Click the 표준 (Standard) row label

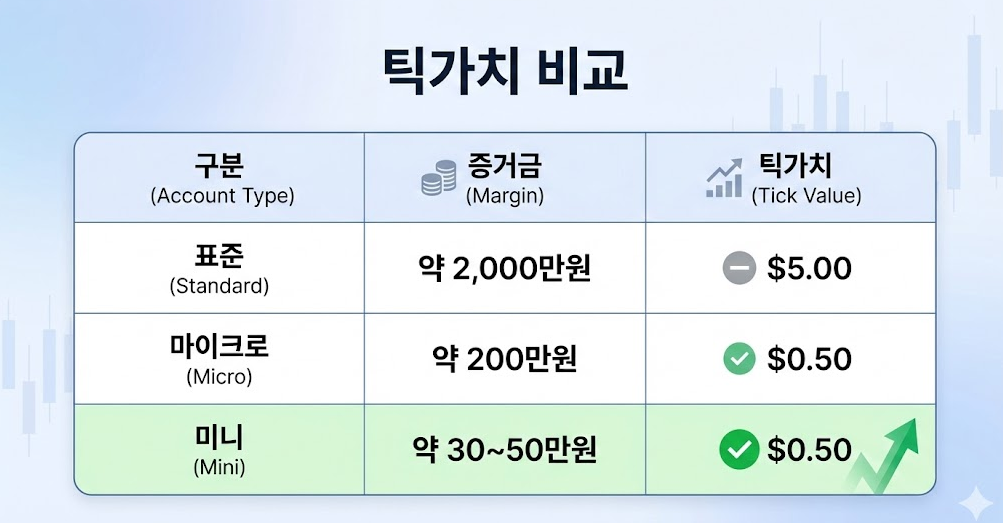220,269
